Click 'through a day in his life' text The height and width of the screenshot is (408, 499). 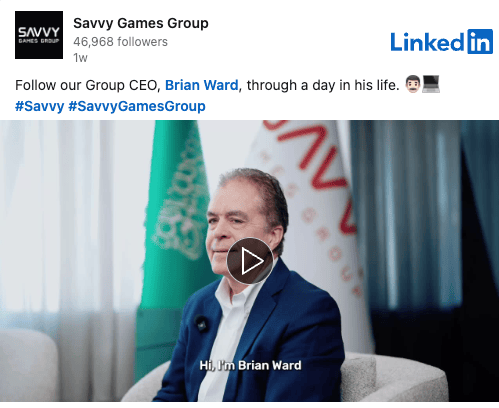[x=323, y=85]
